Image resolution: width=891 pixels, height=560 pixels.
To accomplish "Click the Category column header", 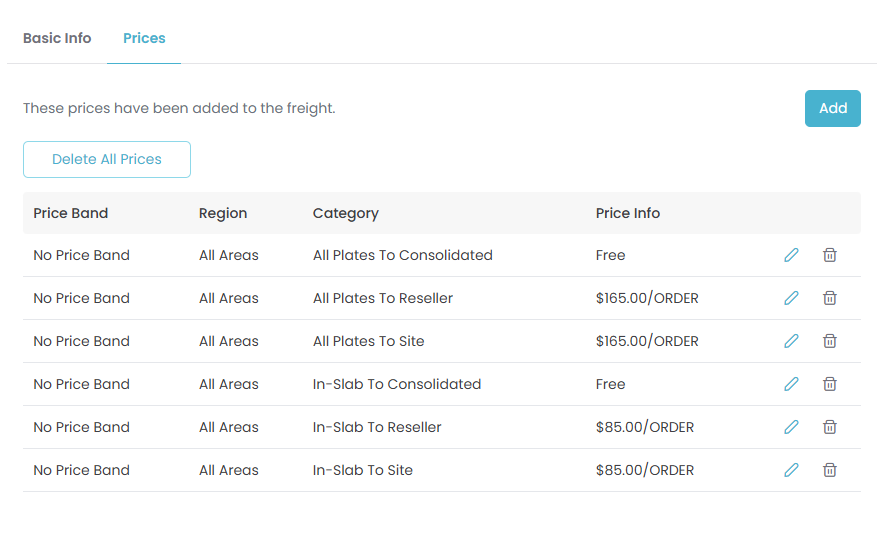I will pos(345,213).
